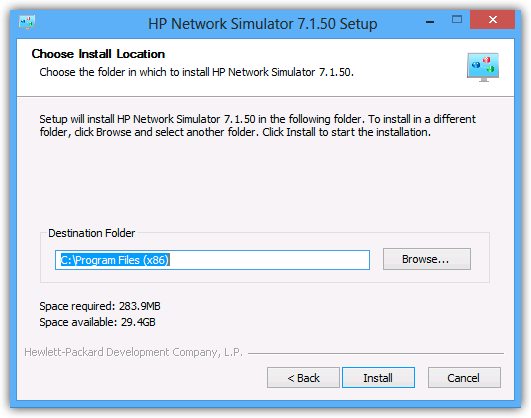
Task: Cancel the HP Network Simulator setup
Action: pos(464,377)
